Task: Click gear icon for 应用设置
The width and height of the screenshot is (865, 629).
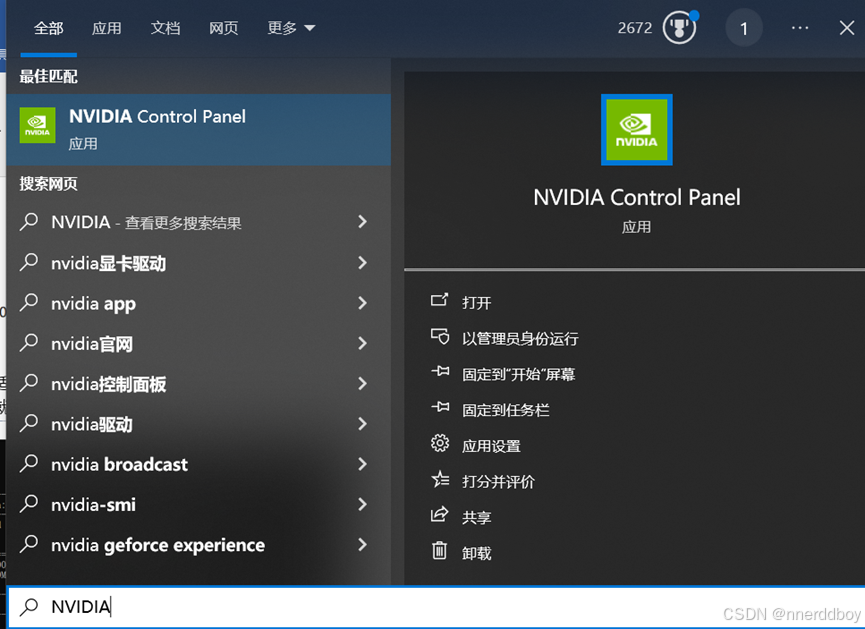Action: click(440, 443)
